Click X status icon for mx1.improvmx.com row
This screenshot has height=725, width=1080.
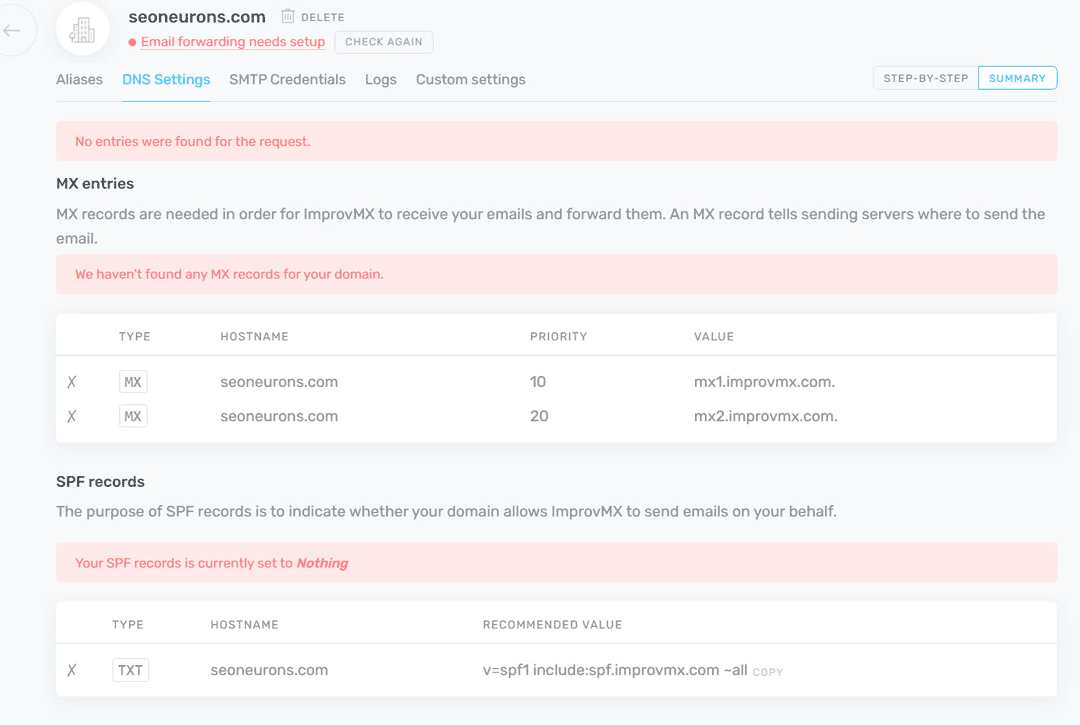(x=72, y=382)
